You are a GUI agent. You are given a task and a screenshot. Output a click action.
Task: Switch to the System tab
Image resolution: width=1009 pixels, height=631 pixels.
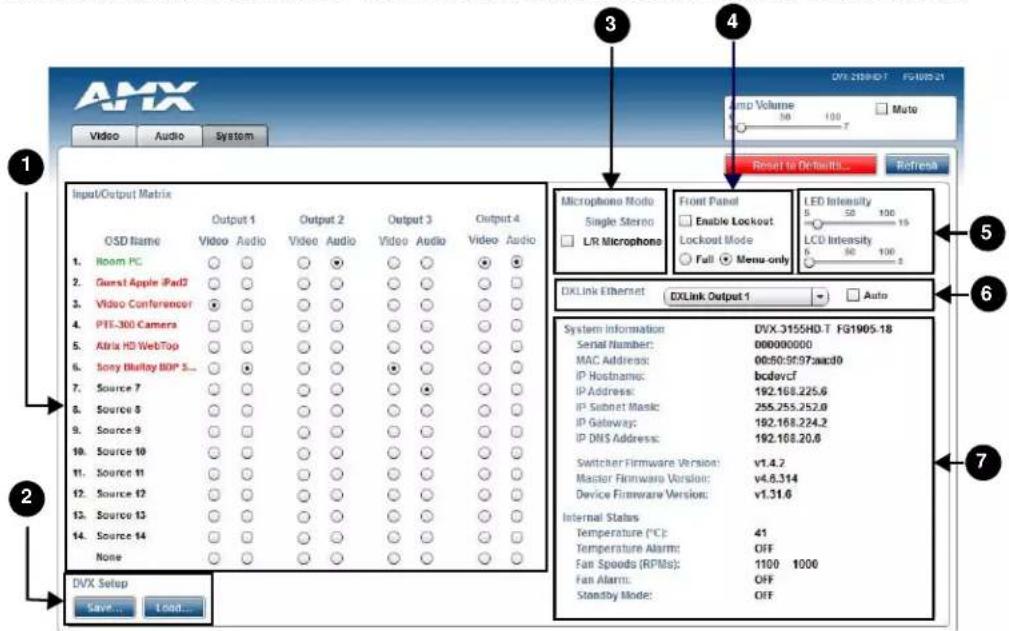coord(234,136)
